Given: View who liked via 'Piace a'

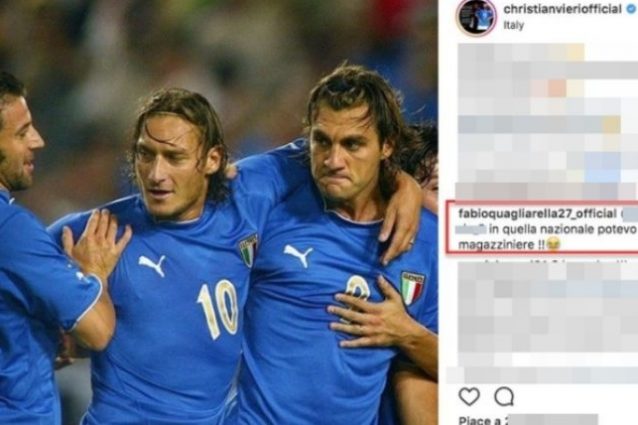Looking at the screenshot, I should coord(475,420).
